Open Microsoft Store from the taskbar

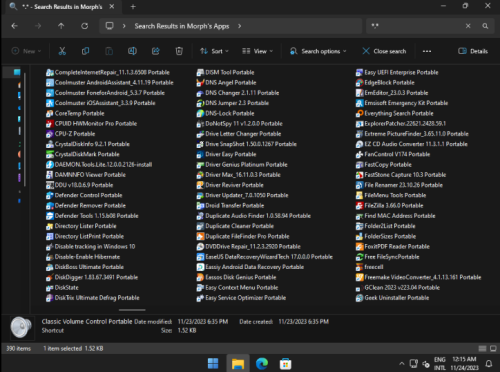[286, 364]
